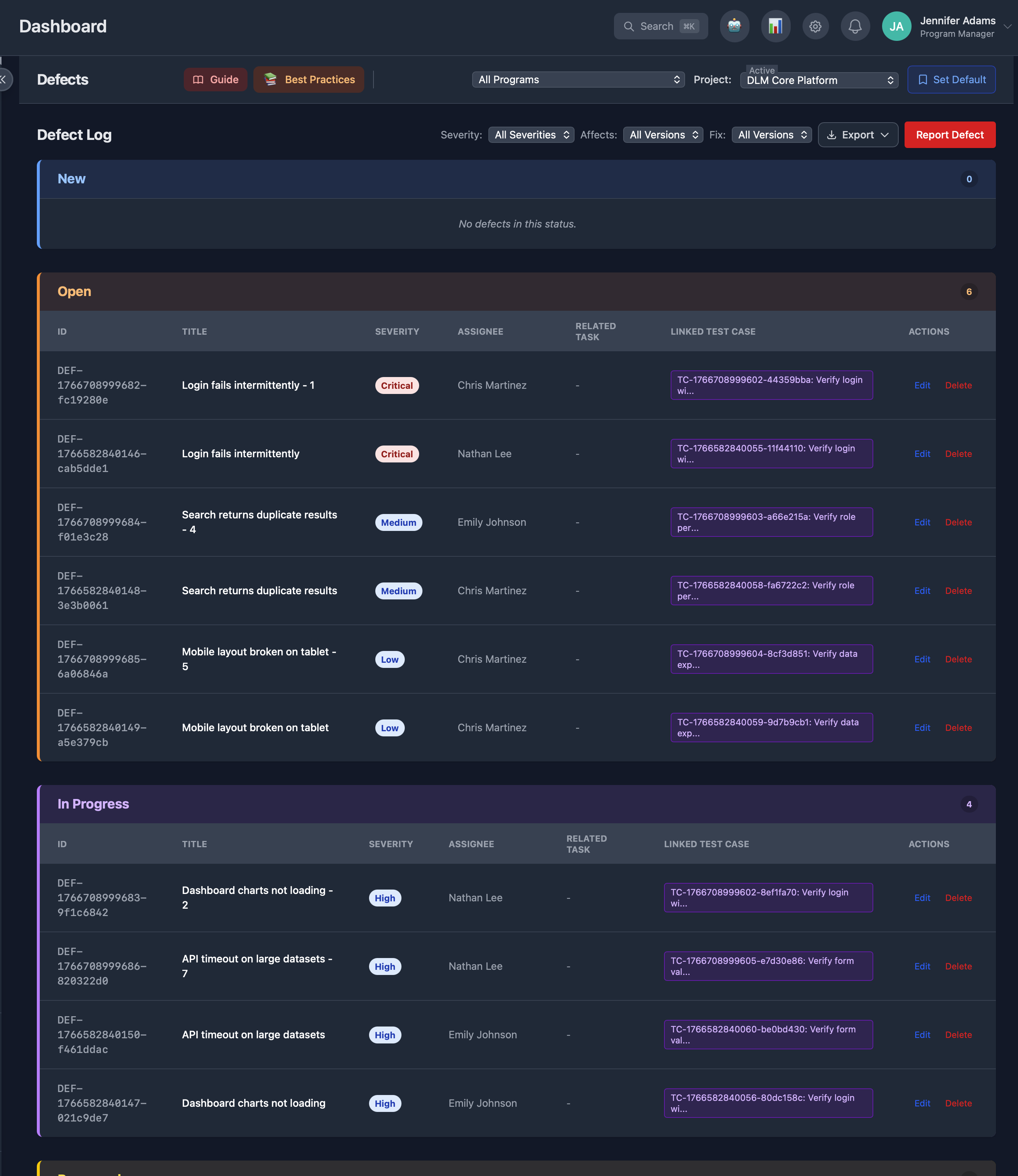Click the Set Default button
Image resolution: width=1018 pixels, height=1176 pixels.
tap(951, 80)
